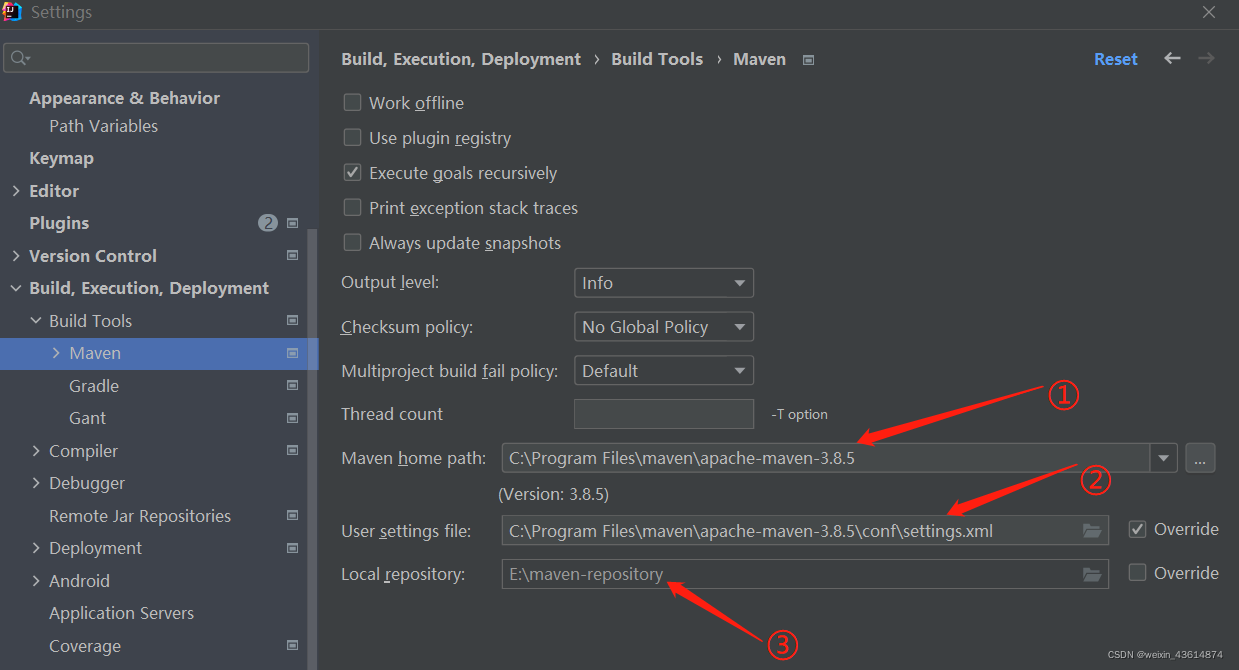Open Plugins settings page
Screen dimensions: 1239x670
[59, 223]
